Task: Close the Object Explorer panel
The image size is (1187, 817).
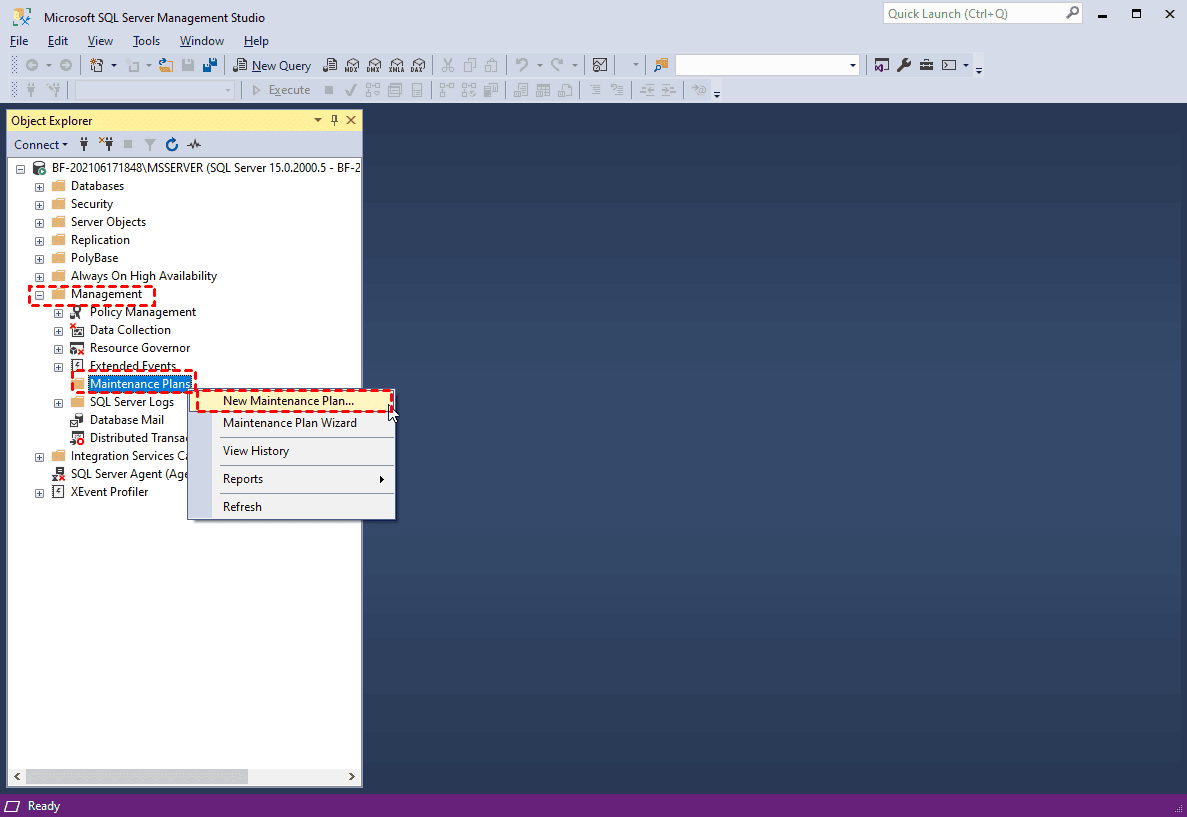Action: (x=351, y=120)
